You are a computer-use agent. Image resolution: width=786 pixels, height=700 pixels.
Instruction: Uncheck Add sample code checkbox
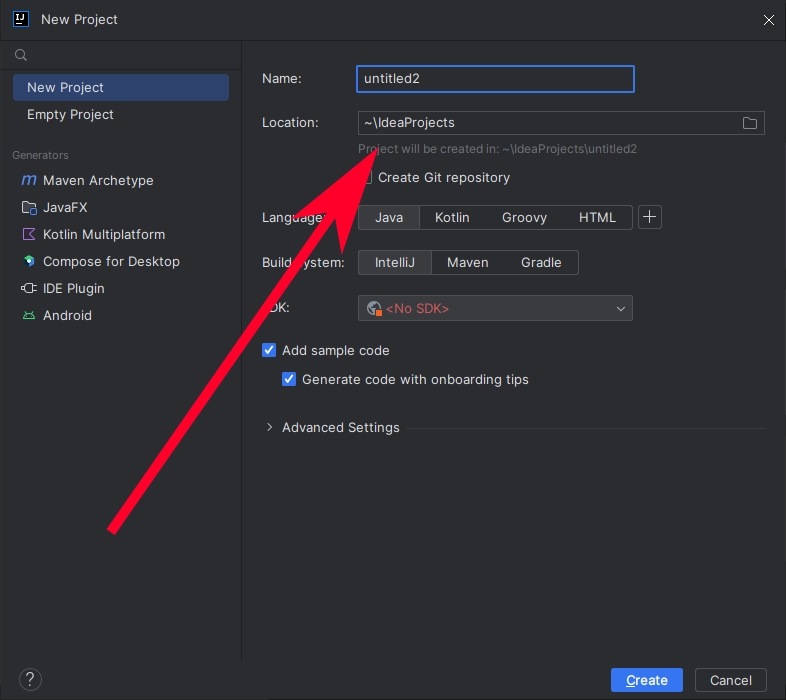[268, 351]
